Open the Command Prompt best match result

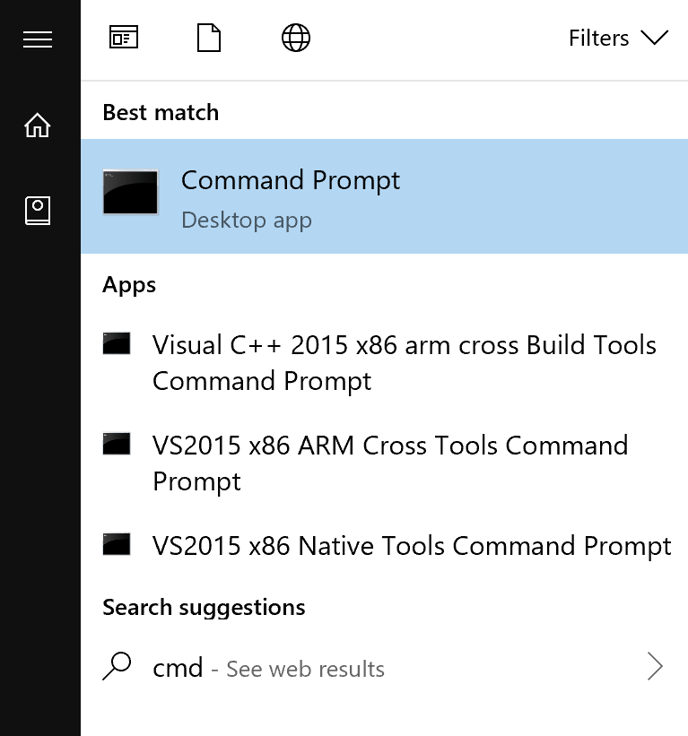(x=290, y=181)
